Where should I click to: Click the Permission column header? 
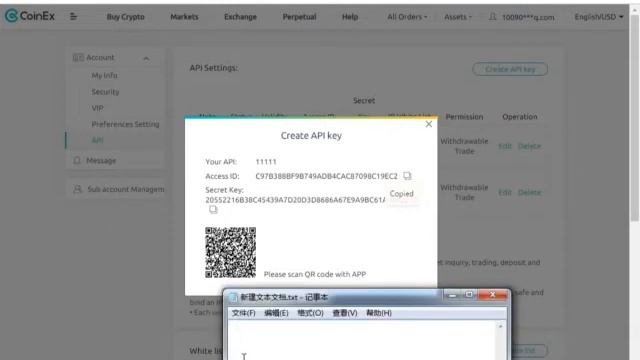click(x=464, y=117)
